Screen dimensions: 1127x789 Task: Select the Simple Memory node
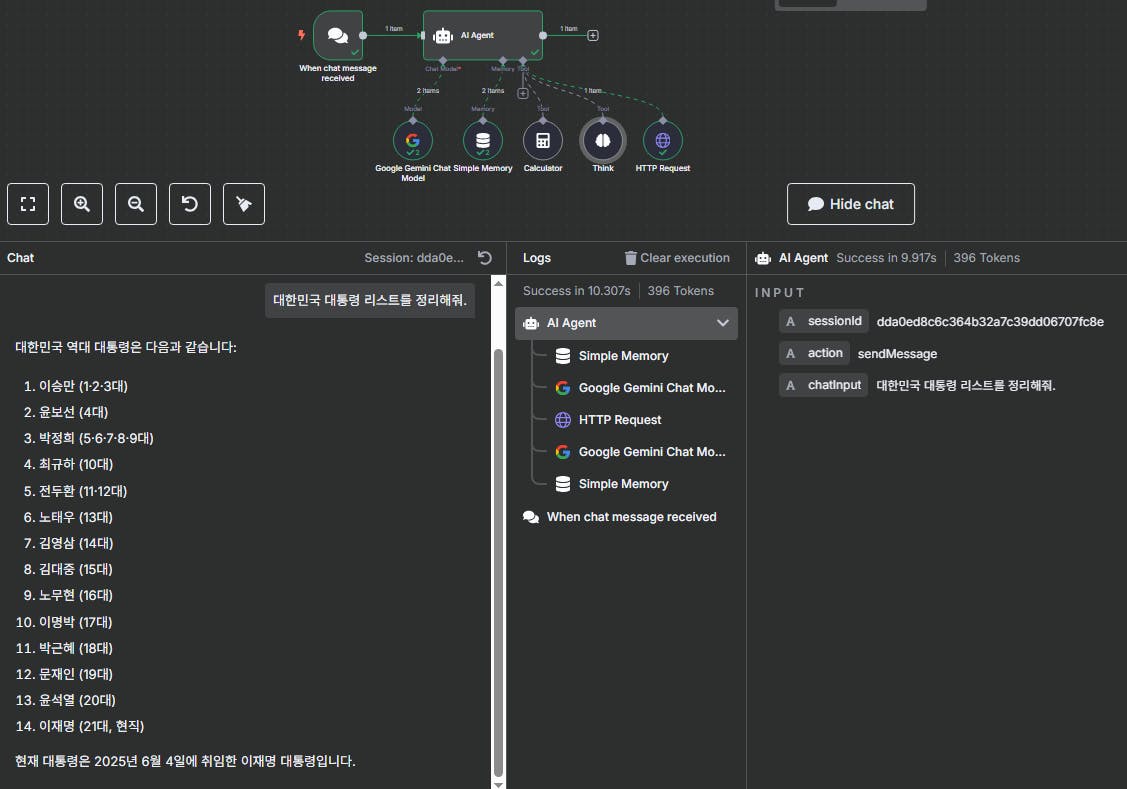(483, 141)
